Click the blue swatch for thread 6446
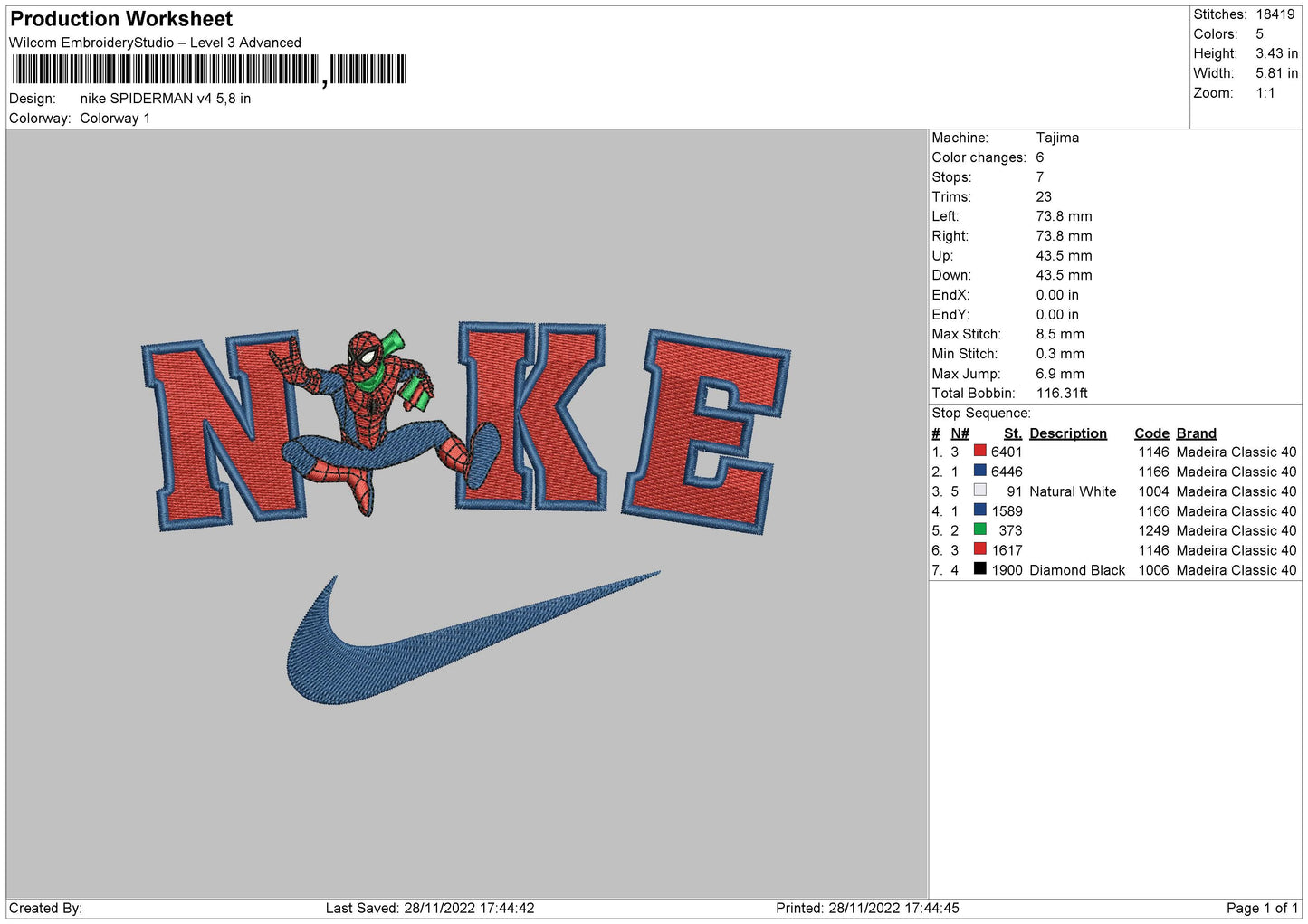1308x924 pixels. click(979, 471)
